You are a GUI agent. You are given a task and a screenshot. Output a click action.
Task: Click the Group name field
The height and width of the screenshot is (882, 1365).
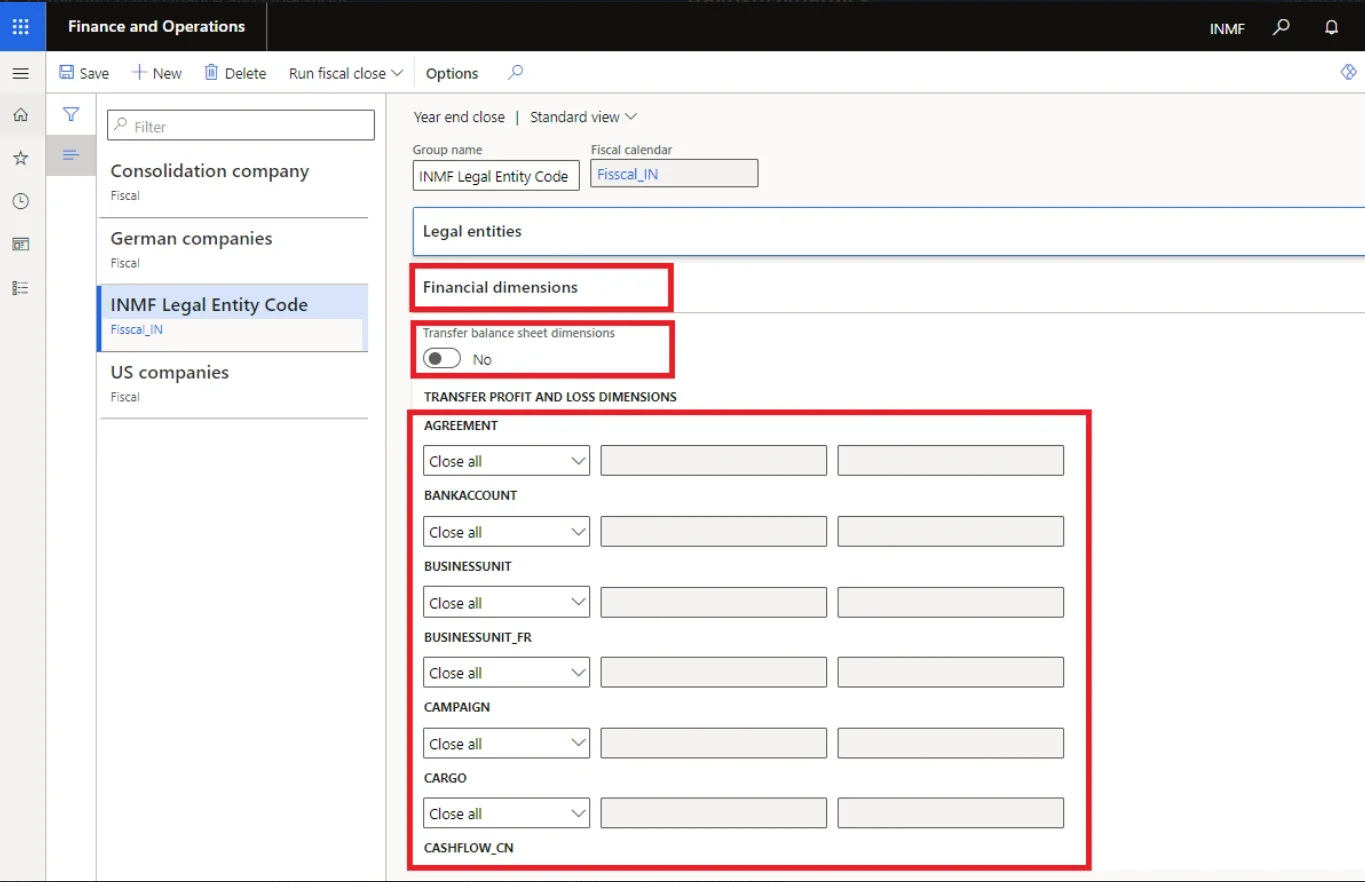pos(496,176)
